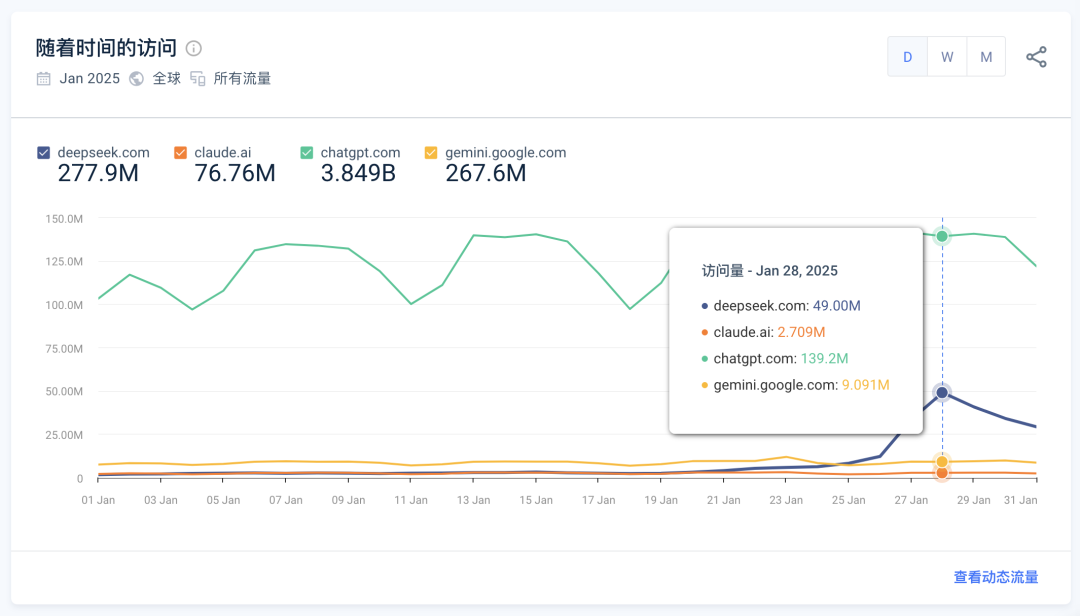Click the 19 Jan x-axis label
Screen dimensions: 1080x616
661,500
